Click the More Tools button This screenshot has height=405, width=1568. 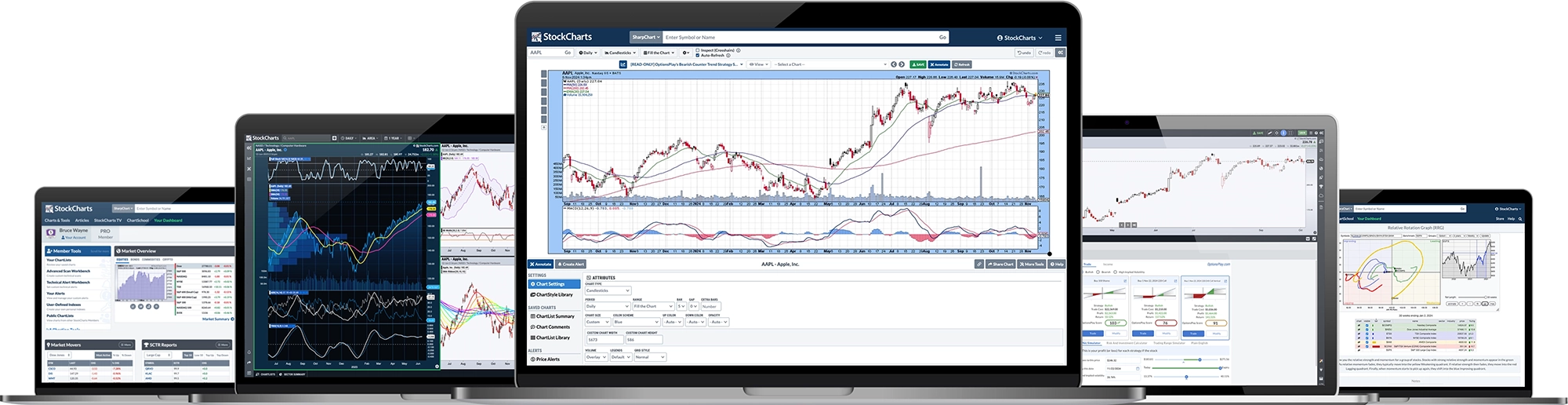(x=1033, y=264)
